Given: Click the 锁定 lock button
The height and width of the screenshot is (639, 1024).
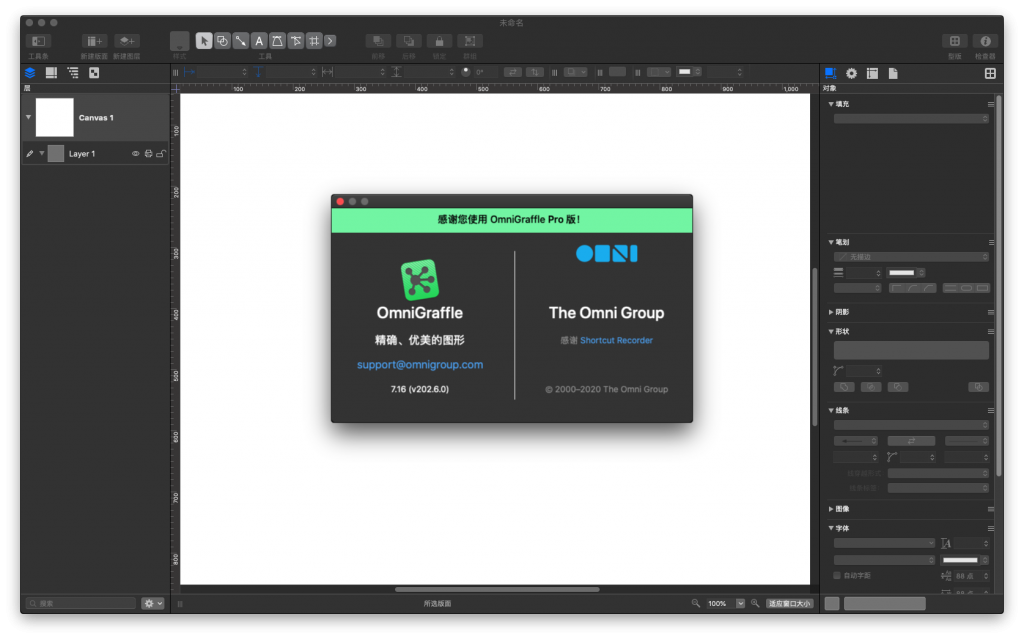Looking at the screenshot, I should point(440,41).
